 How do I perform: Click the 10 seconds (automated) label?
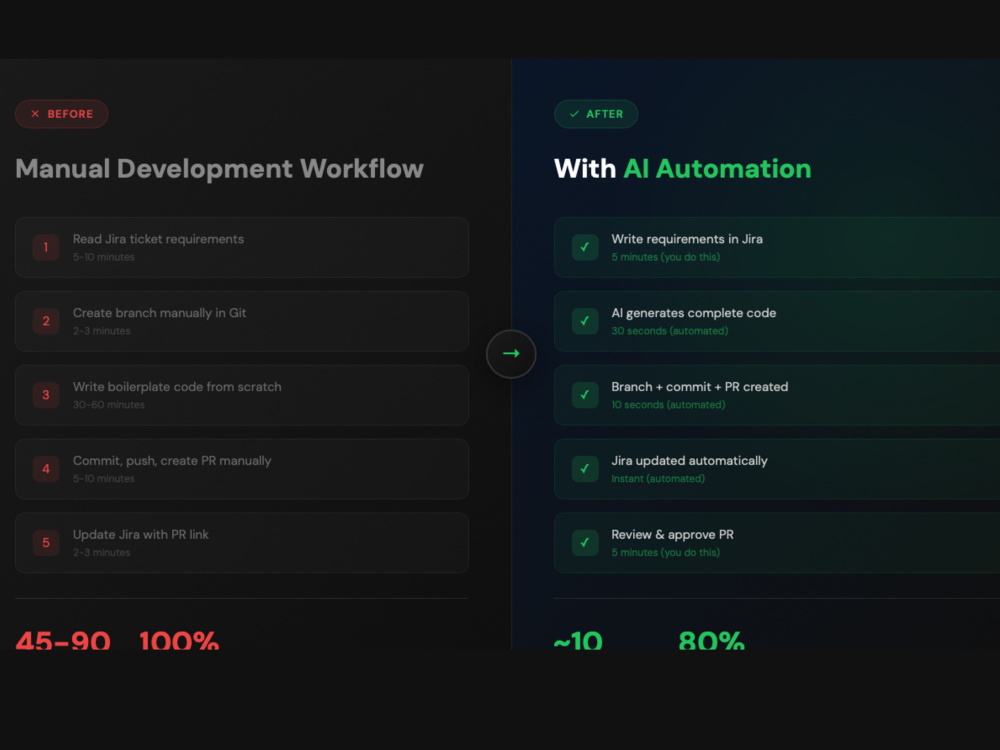pos(668,405)
